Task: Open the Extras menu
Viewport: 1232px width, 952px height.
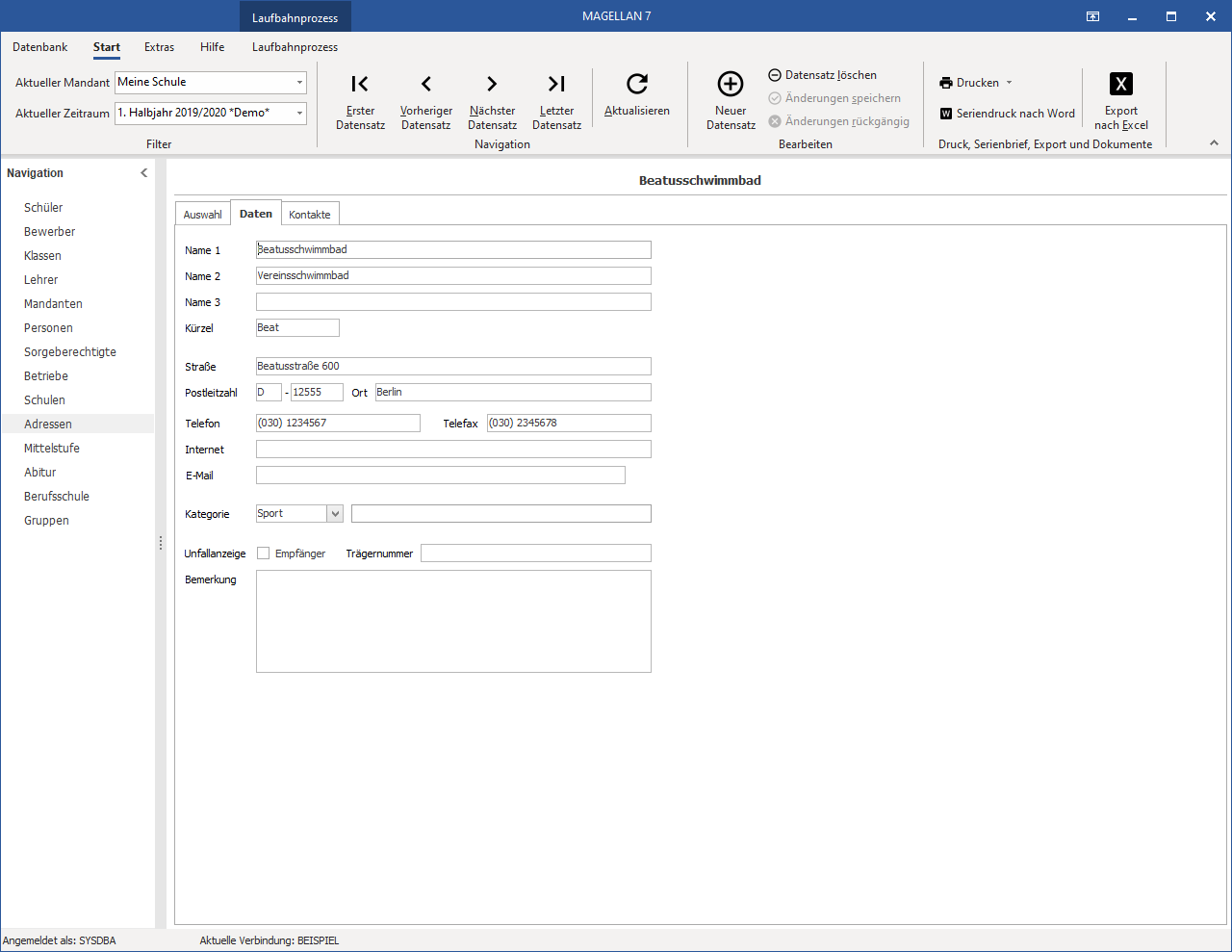Action: [x=160, y=47]
